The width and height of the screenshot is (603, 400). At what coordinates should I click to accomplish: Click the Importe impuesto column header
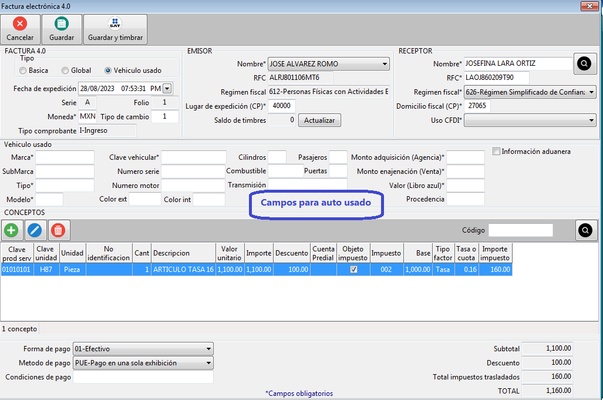[x=495, y=253]
